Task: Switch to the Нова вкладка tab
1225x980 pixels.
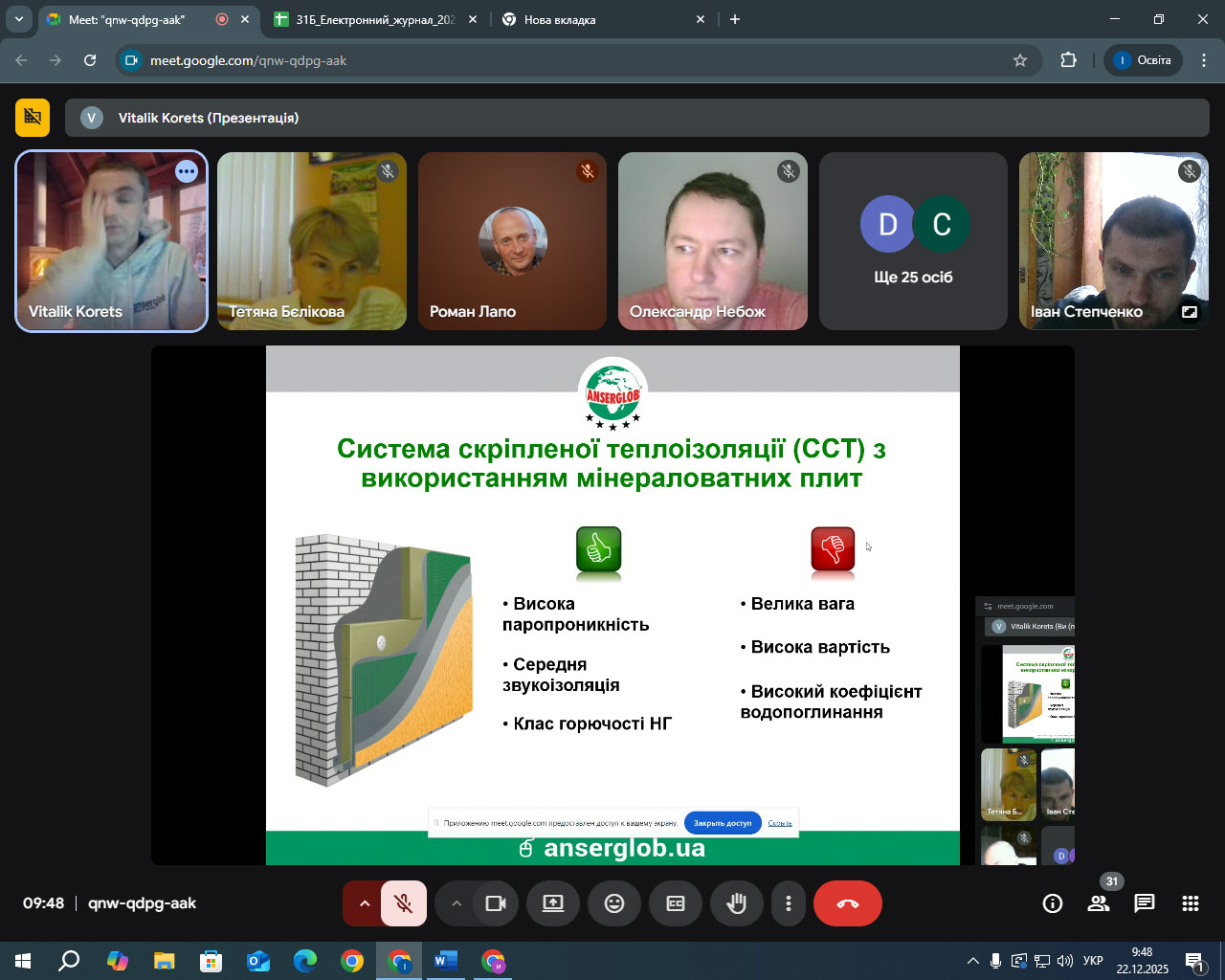Action: point(593,19)
